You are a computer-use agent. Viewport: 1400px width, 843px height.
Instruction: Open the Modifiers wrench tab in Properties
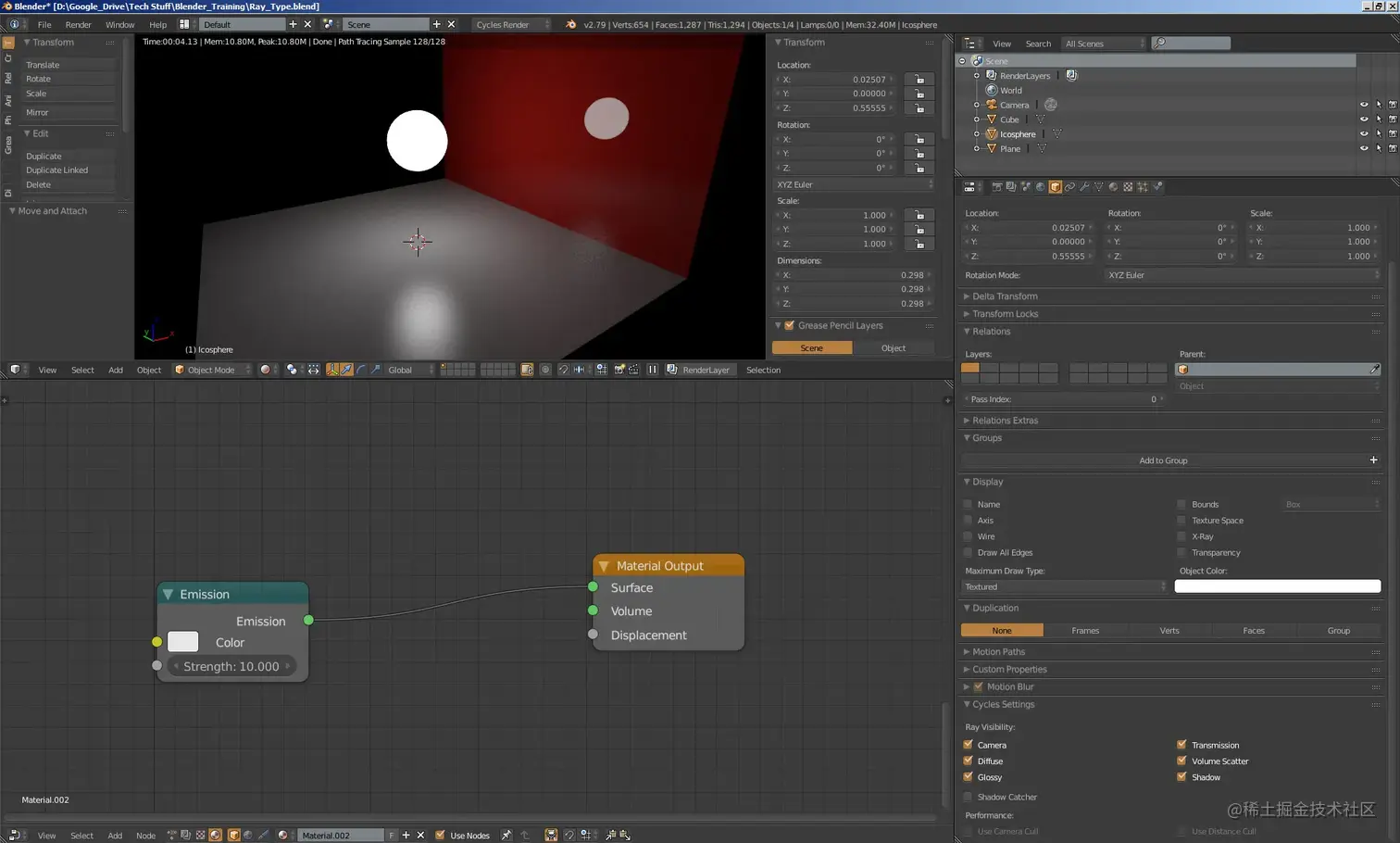tap(1084, 187)
